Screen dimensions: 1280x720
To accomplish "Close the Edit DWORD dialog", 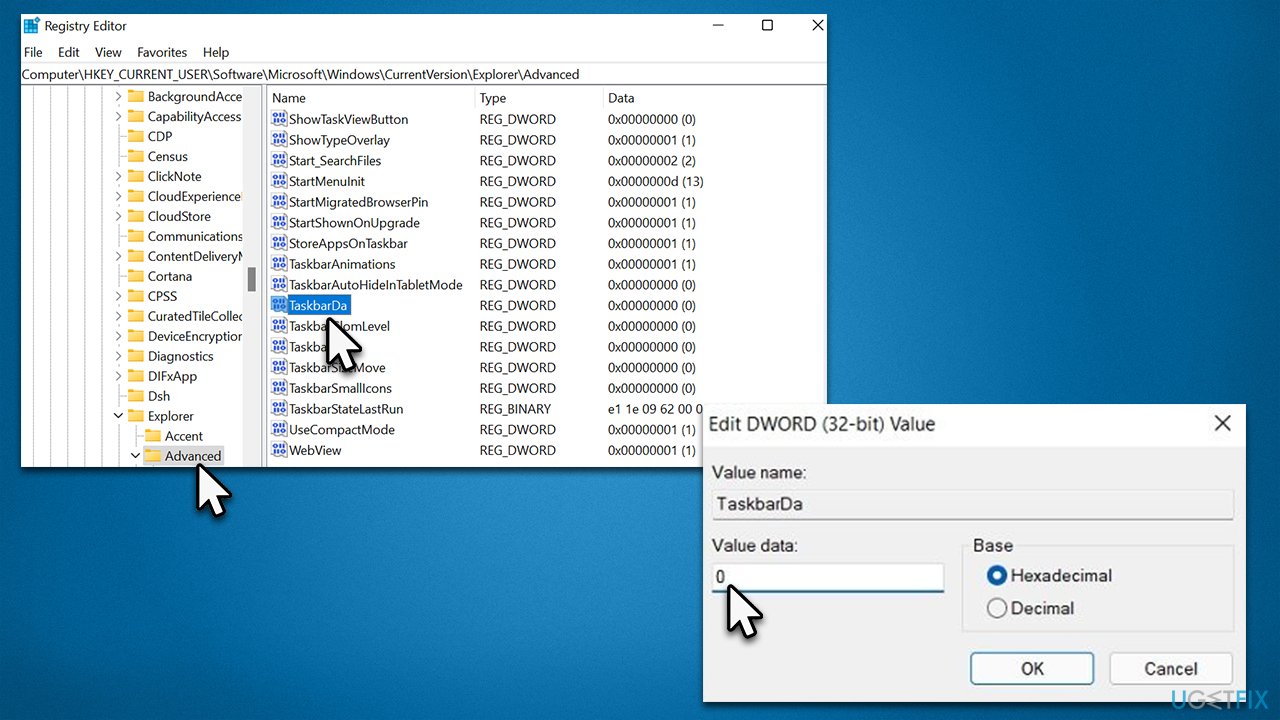I will click(1222, 424).
